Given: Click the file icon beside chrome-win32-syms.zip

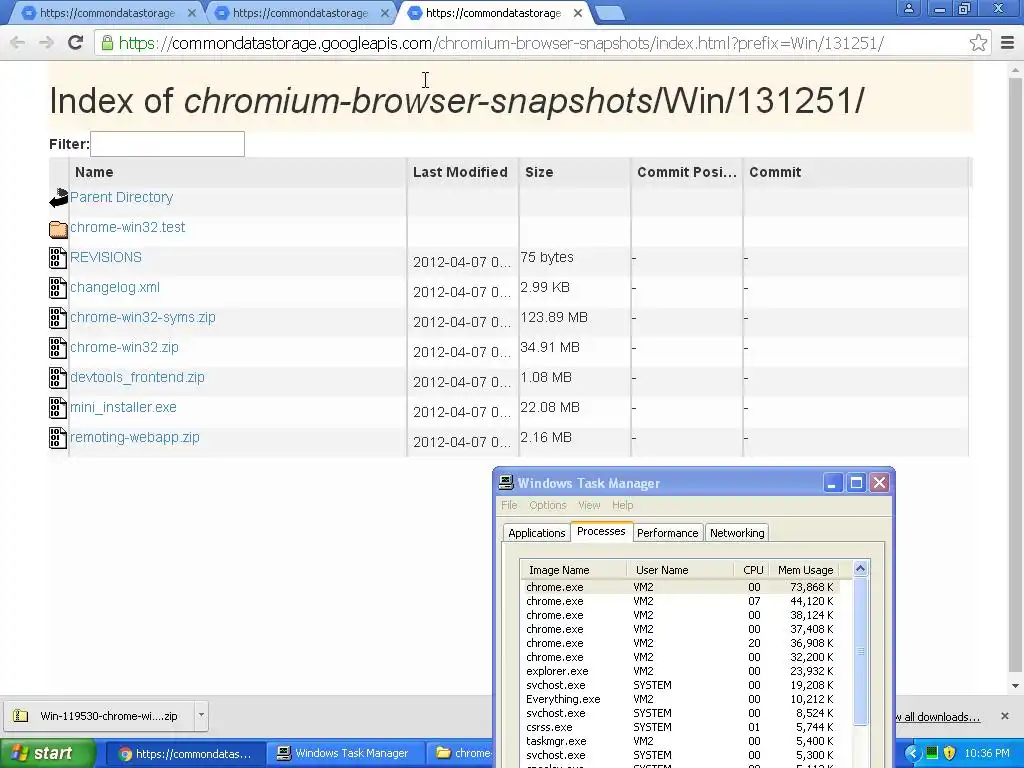Looking at the screenshot, I should click(58, 318).
